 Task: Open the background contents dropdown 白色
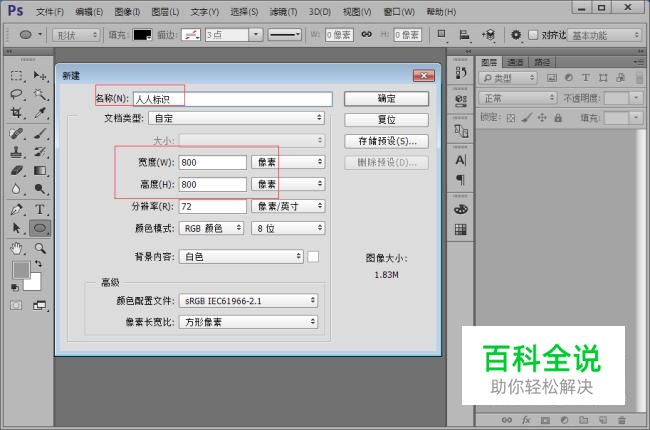(x=241, y=257)
